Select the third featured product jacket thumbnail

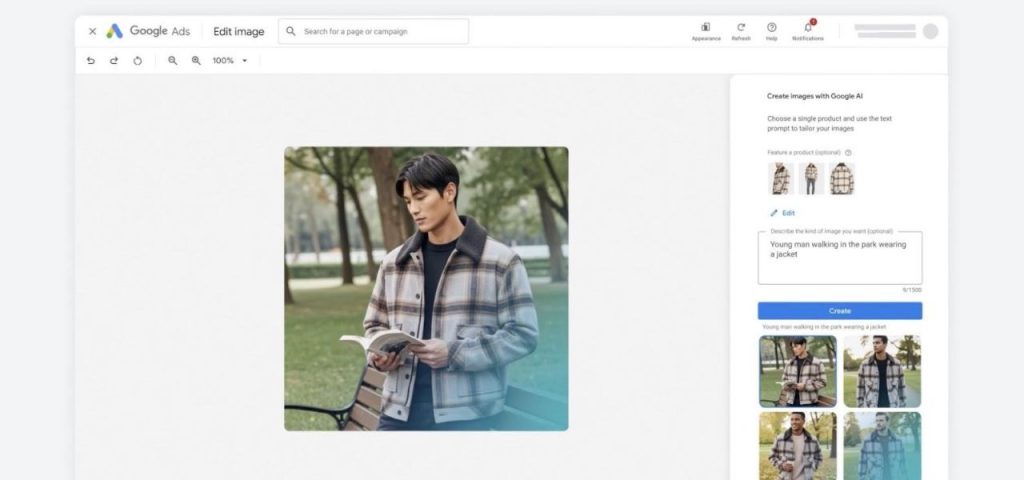click(842, 179)
